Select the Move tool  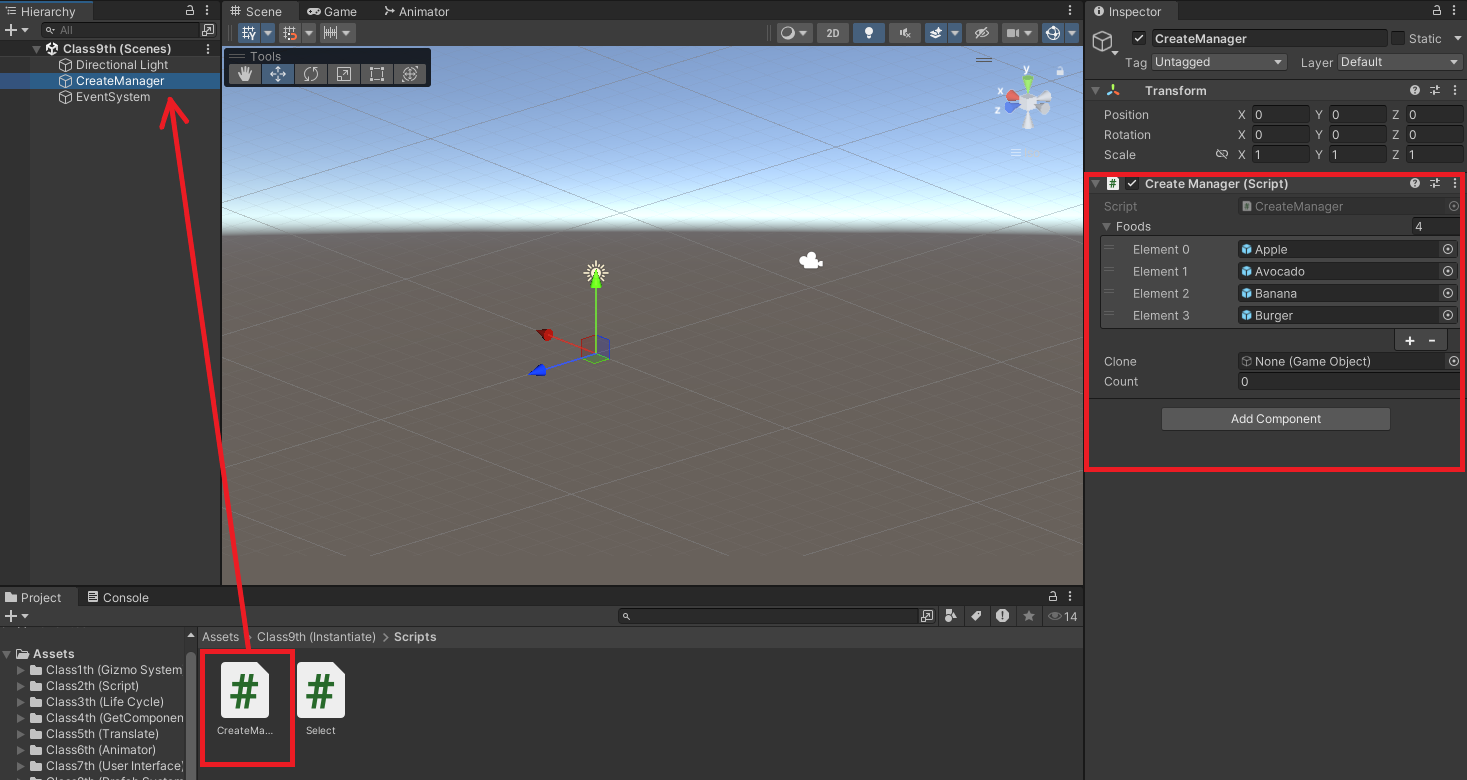[x=278, y=74]
